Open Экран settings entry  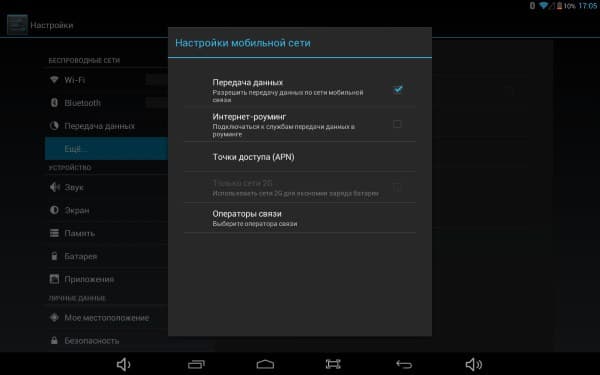106,210
